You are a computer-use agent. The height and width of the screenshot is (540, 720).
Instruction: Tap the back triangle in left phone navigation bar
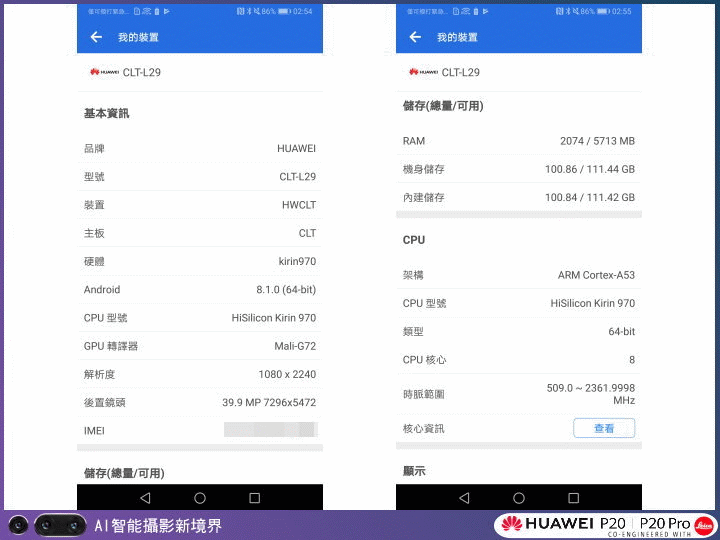point(145,498)
